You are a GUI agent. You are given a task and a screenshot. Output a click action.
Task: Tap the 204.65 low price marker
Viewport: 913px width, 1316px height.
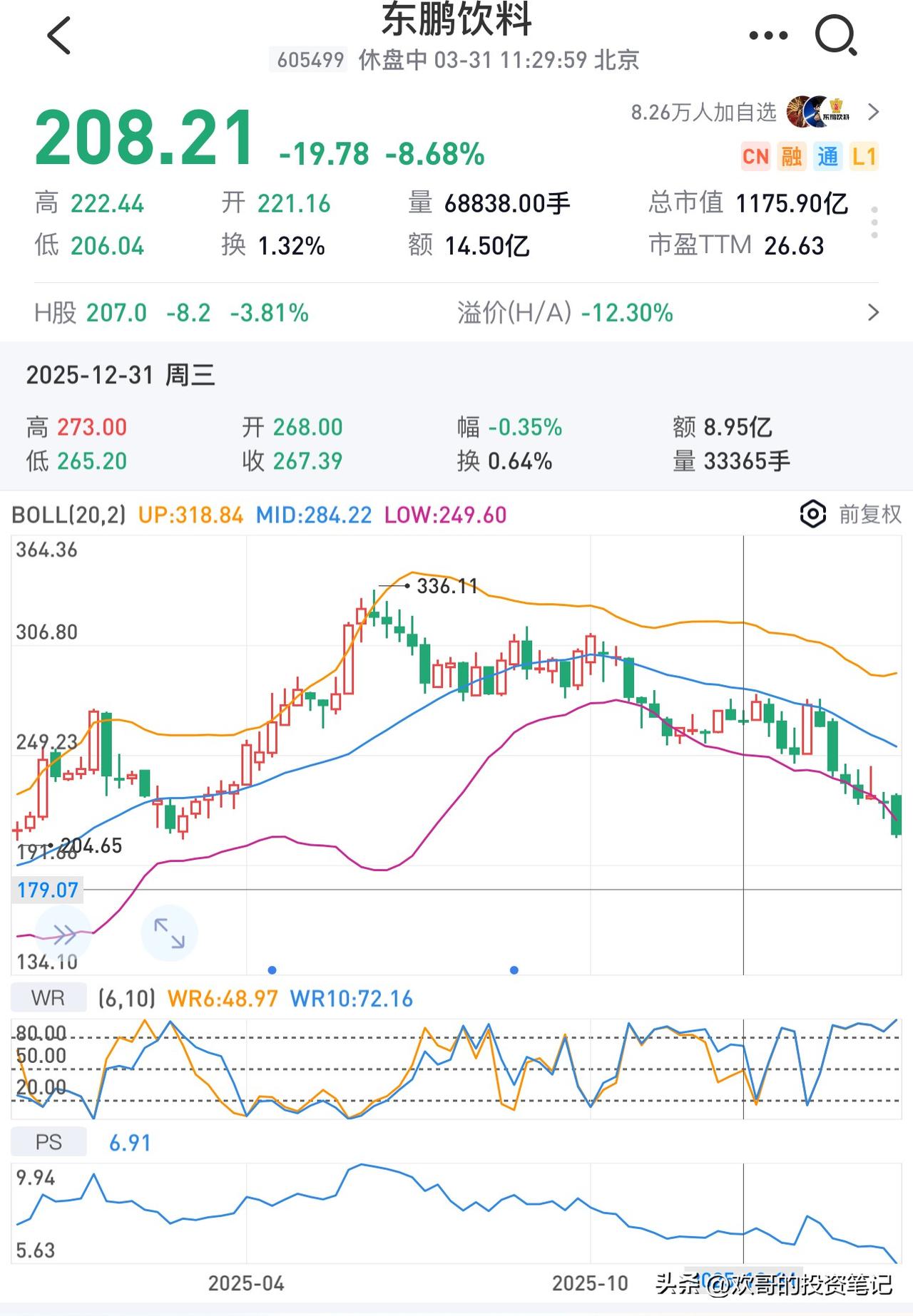tap(91, 845)
